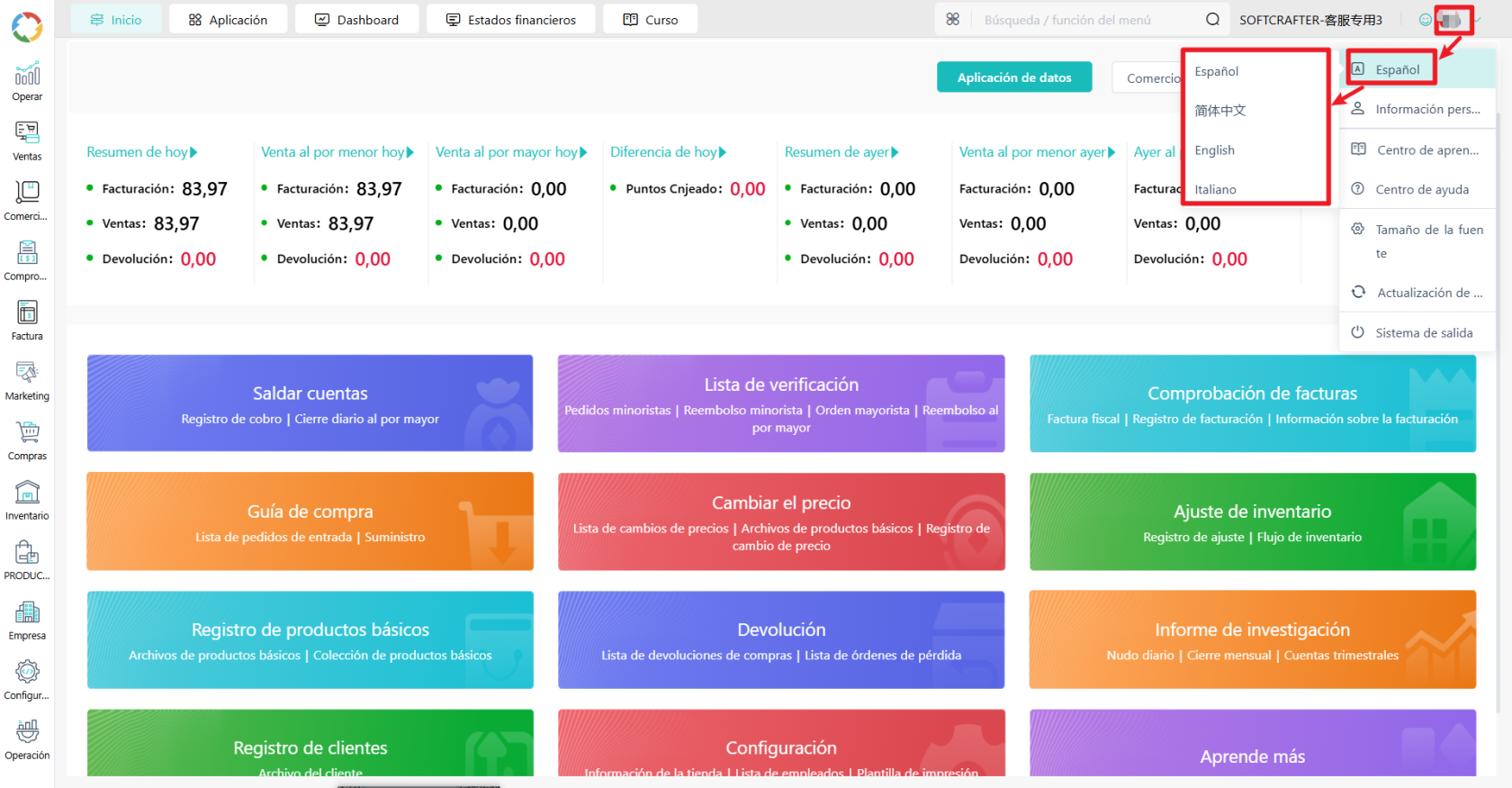The height and width of the screenshot is (788, 1512).
Task: Expand Venta al por menor hoy arrow
Action: [410, 152]
